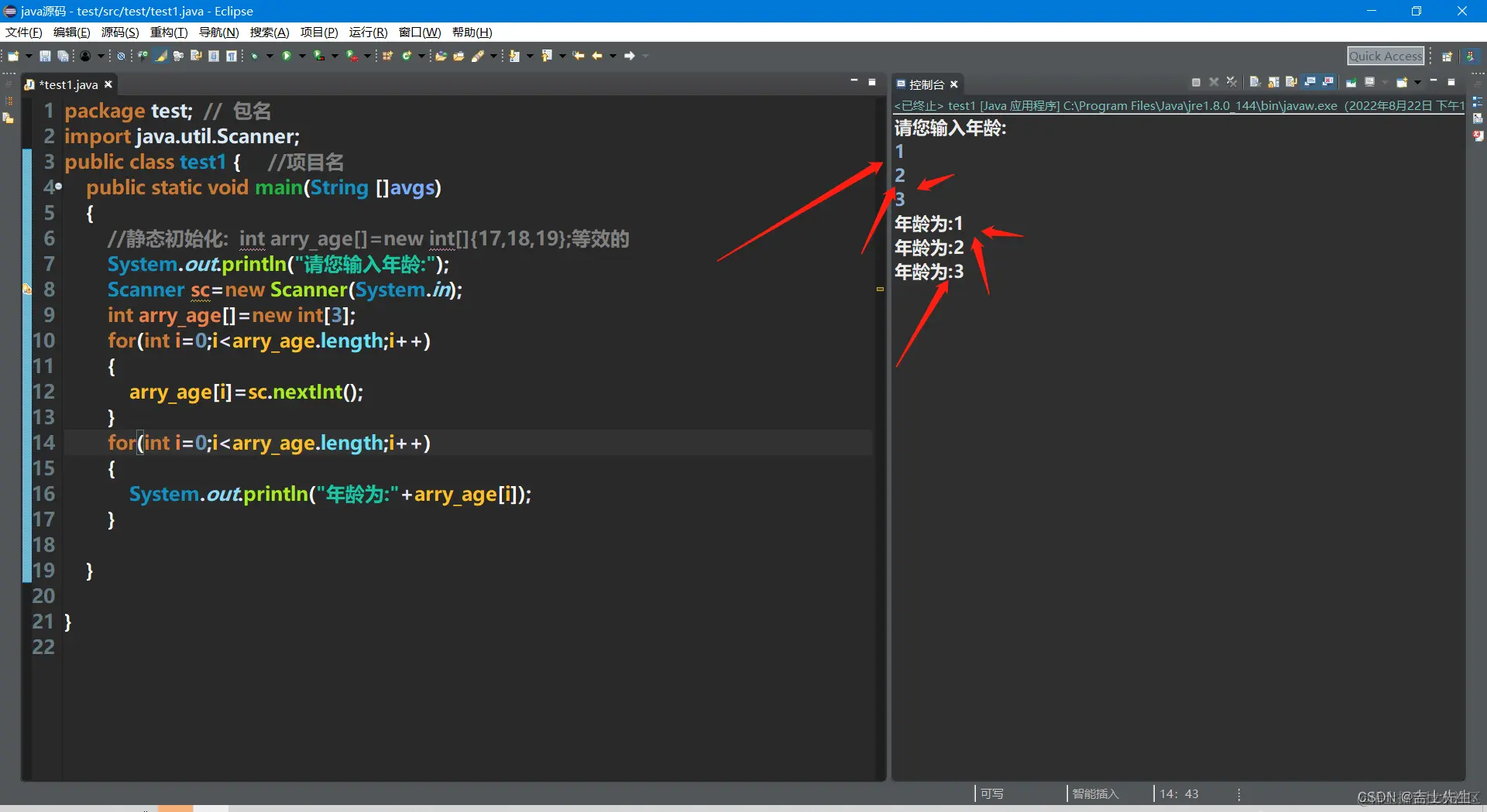The width and height of the screenshot is (1487, 812).
Task: Click the Remove Launch X icon in console
Action: (1214, 82)
